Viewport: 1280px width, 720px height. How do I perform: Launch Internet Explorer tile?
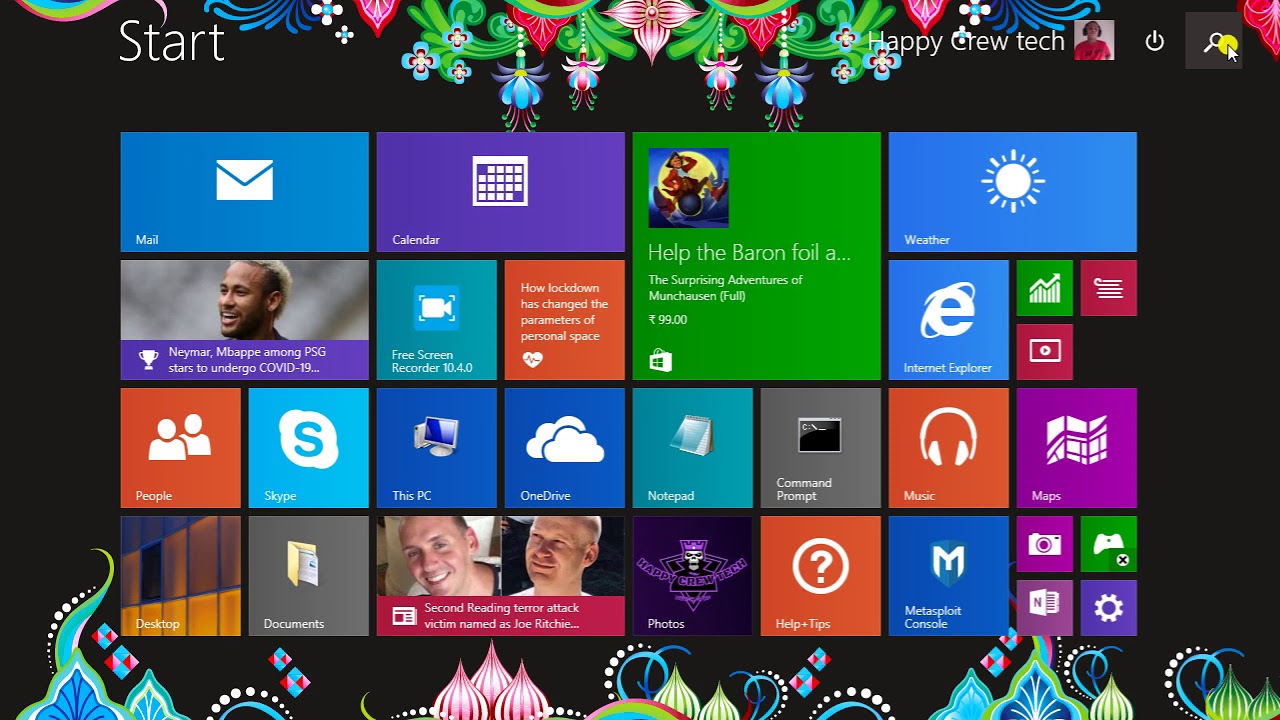pos(948,320)
